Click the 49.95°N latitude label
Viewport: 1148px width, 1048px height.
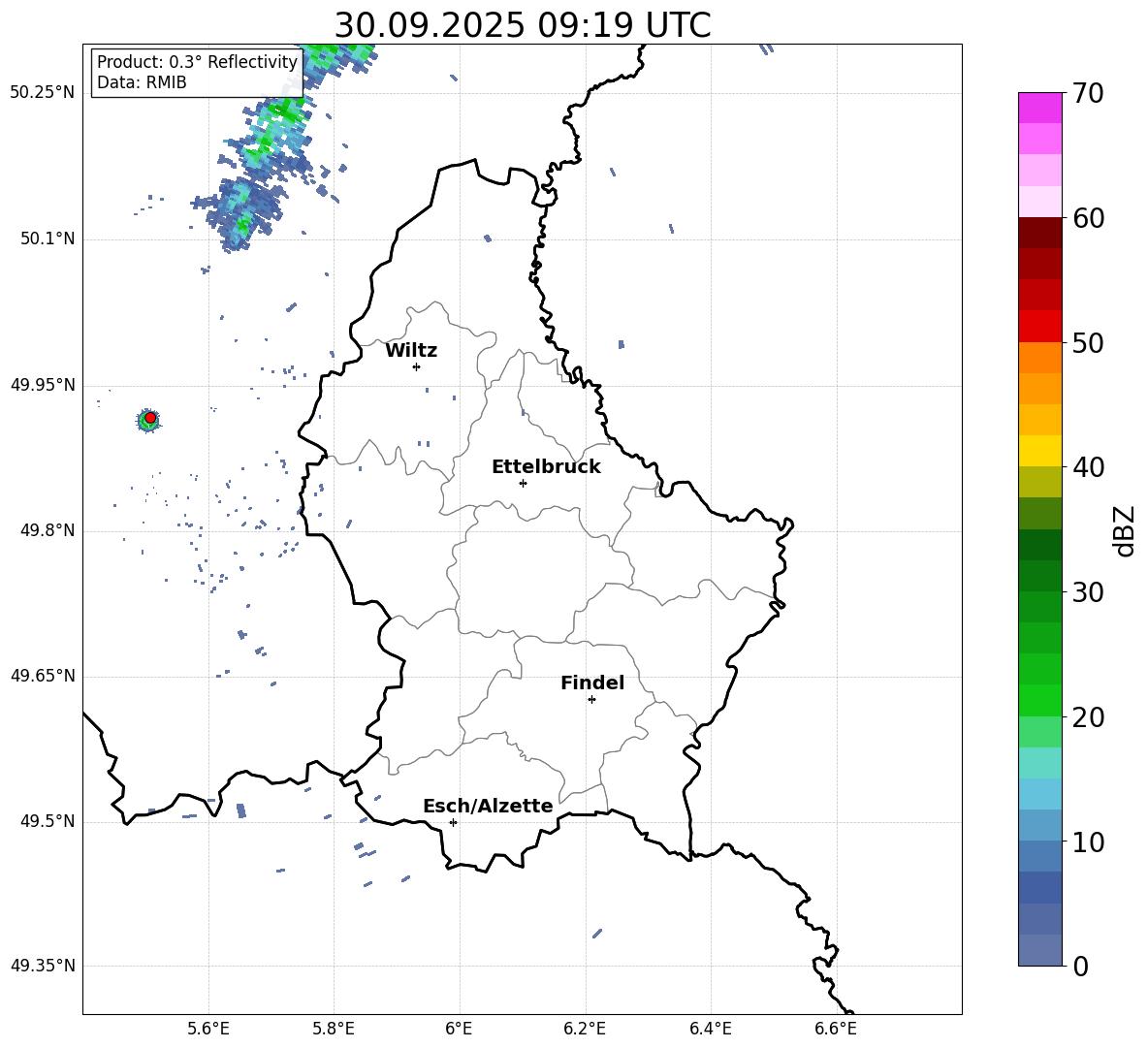(x=43, y=385)
